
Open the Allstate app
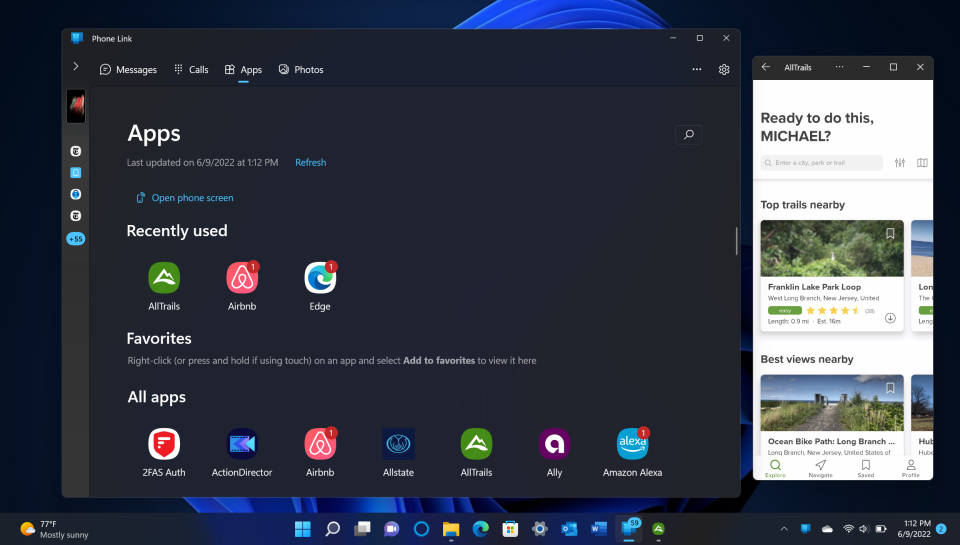(399, 444)
